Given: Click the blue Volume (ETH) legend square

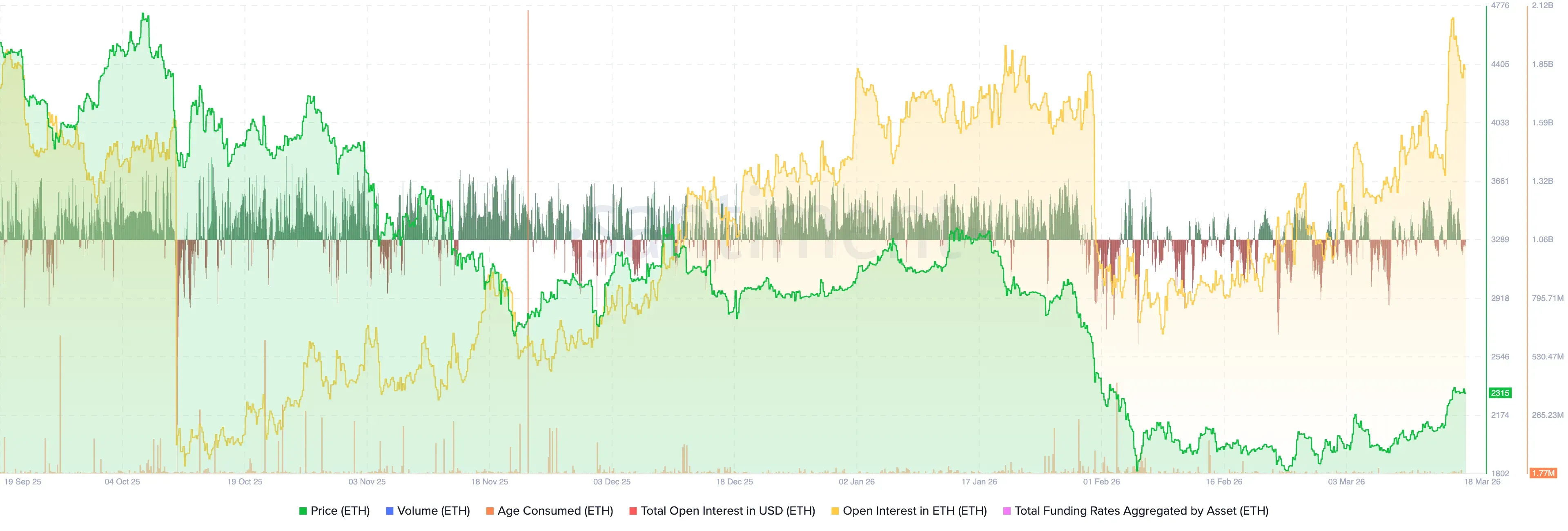Looking at the screenshot, I should pyautogui.click(x=390, y=511).
